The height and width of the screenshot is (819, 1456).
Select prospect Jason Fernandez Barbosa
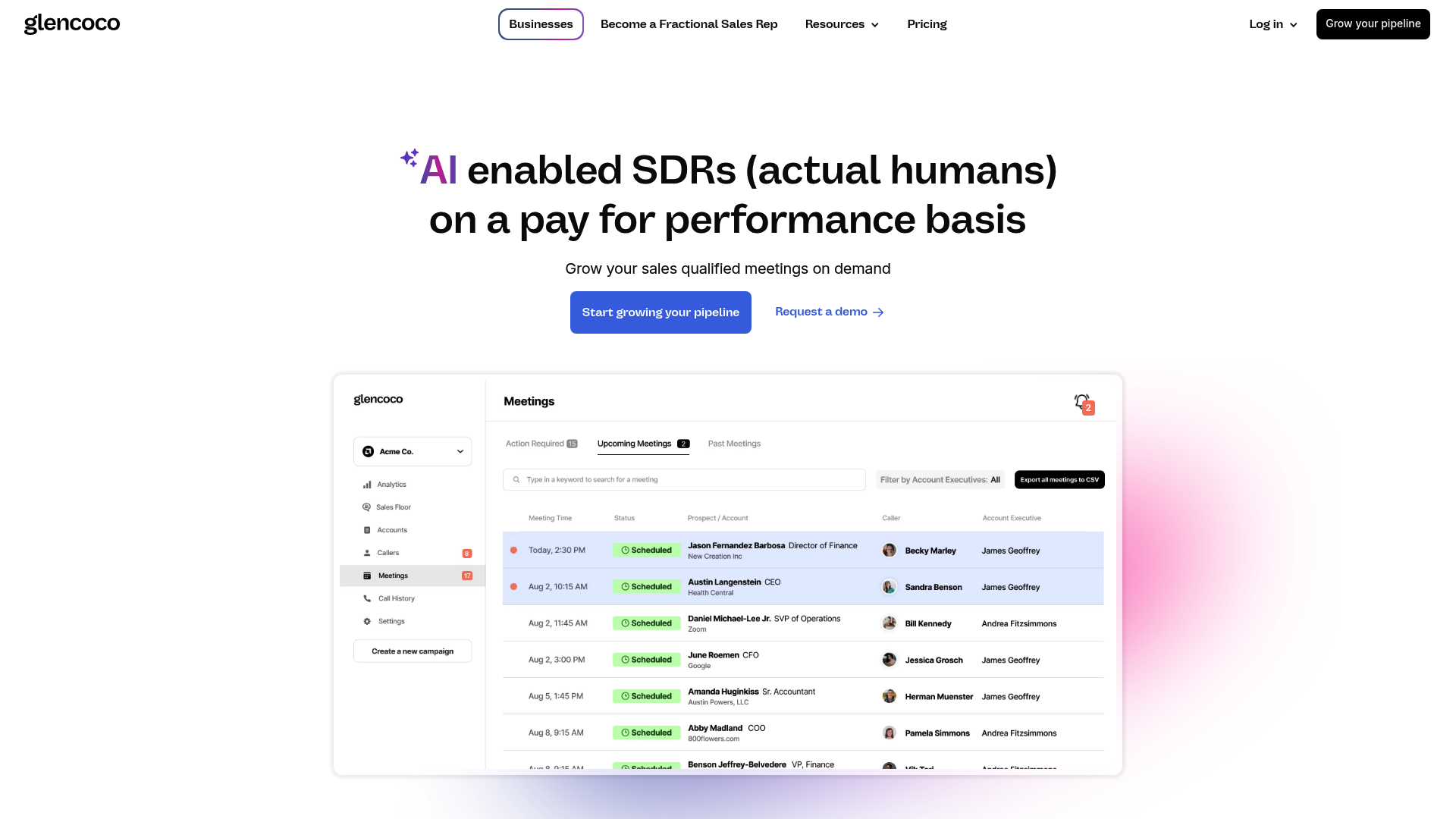click(x=736, y=545)
